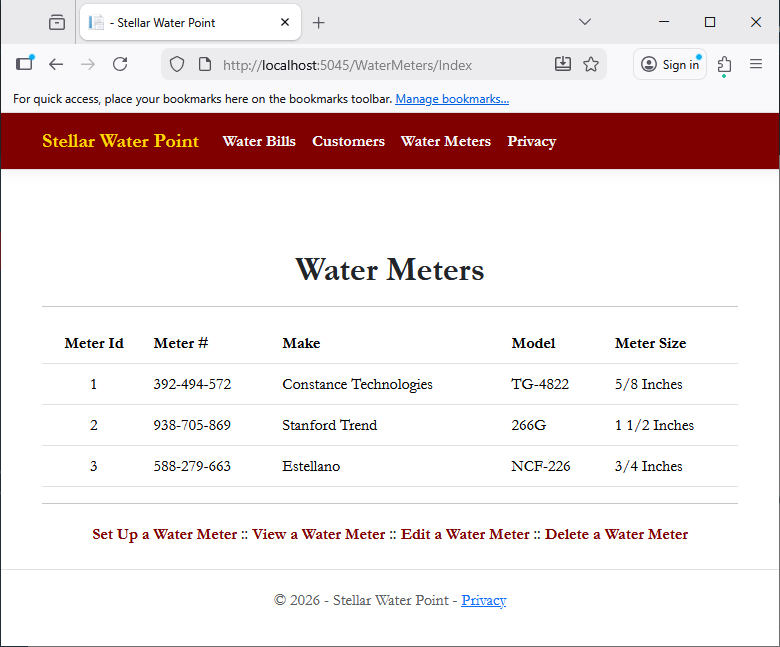Click the Stellar Water Point brand link
Screen dimensions: 780x647
[120, 141]
